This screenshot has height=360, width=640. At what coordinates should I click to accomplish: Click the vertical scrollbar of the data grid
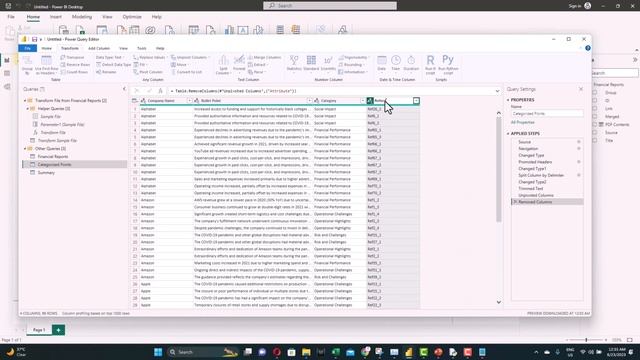coord(499,169)
